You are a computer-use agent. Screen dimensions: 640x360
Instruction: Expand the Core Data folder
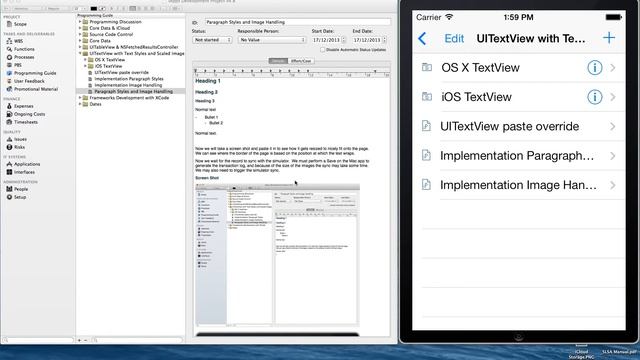tap(80, 41)
